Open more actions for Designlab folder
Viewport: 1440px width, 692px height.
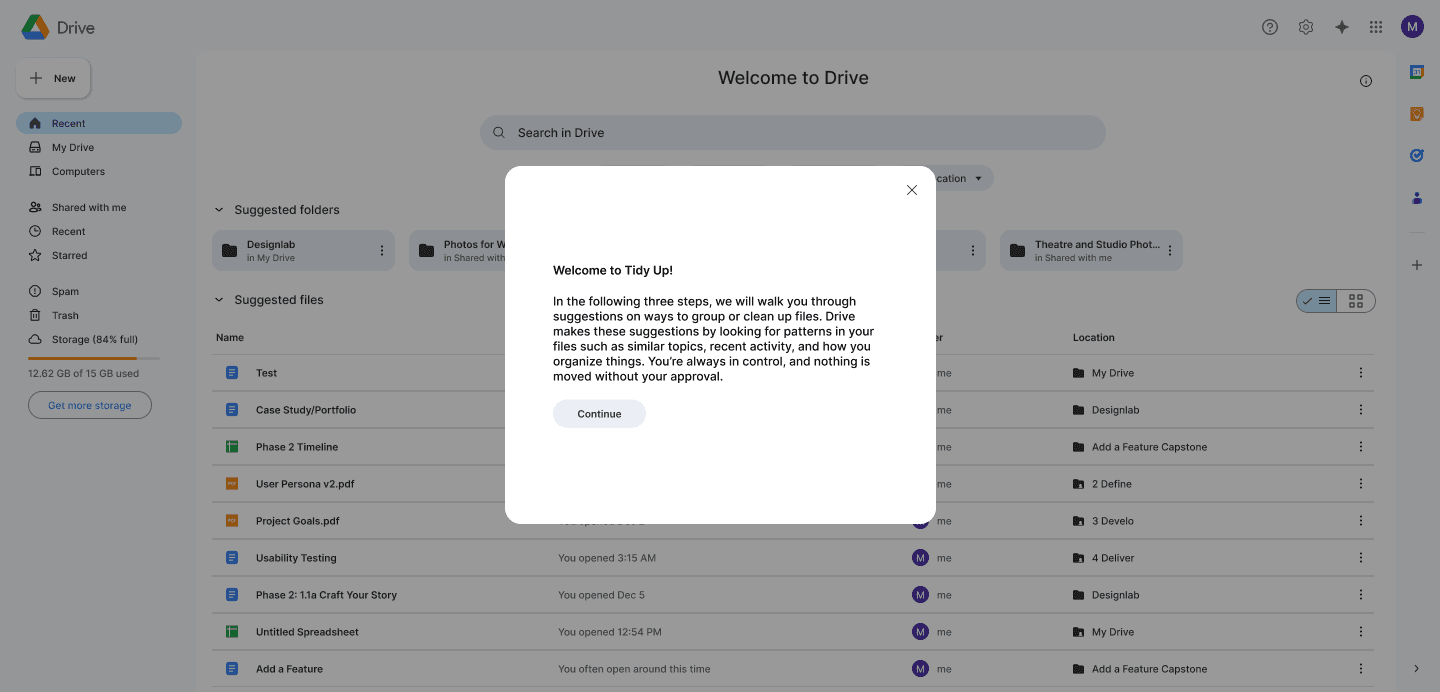click(382, 250)
